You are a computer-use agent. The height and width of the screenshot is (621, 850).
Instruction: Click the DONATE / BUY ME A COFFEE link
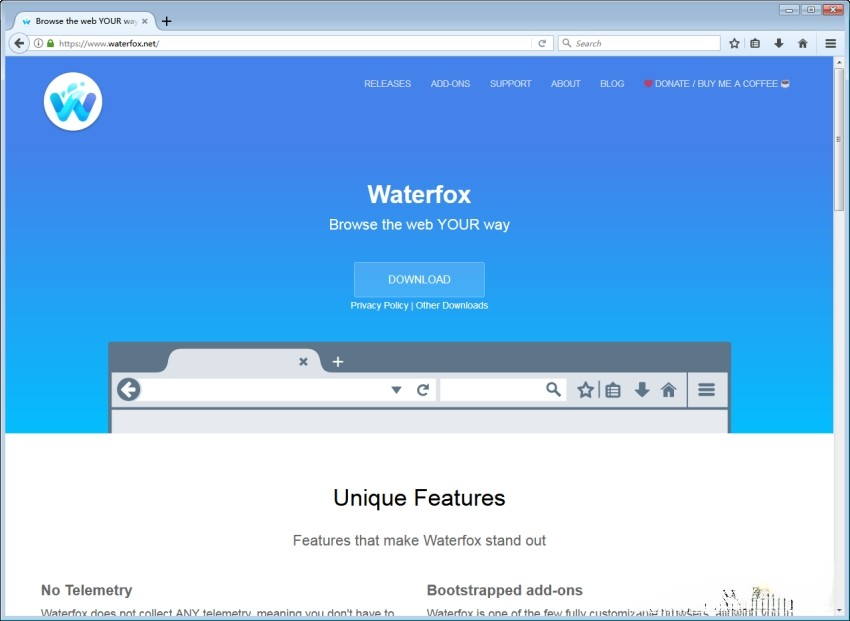tap(716, 84)
